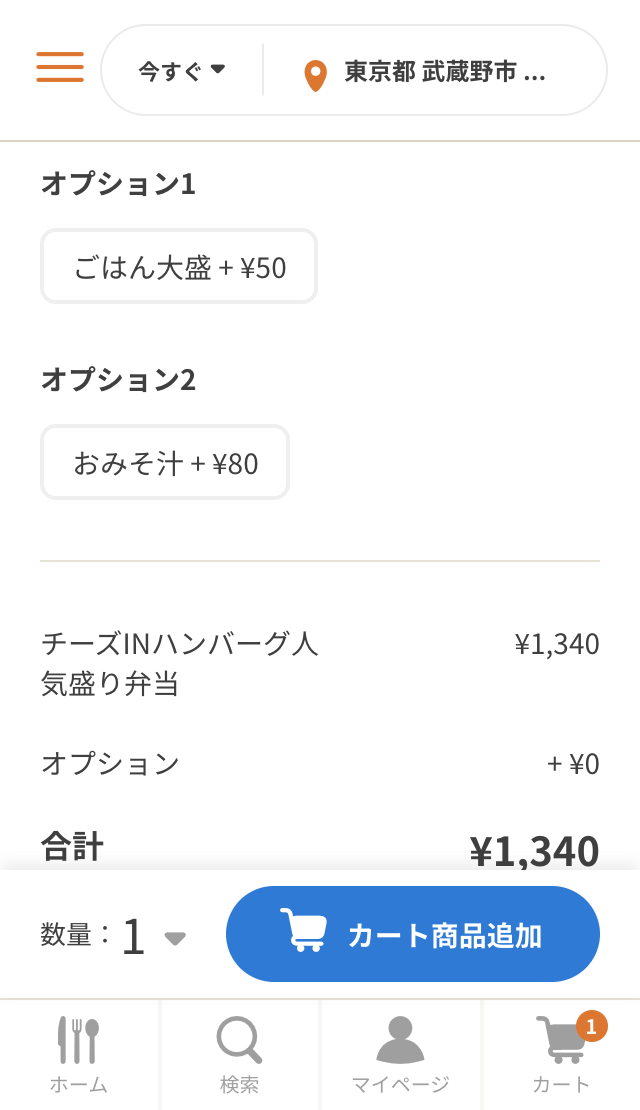Open search via the 検索 magnifier icon
640x1110 pixels.
click(239, 1040)
